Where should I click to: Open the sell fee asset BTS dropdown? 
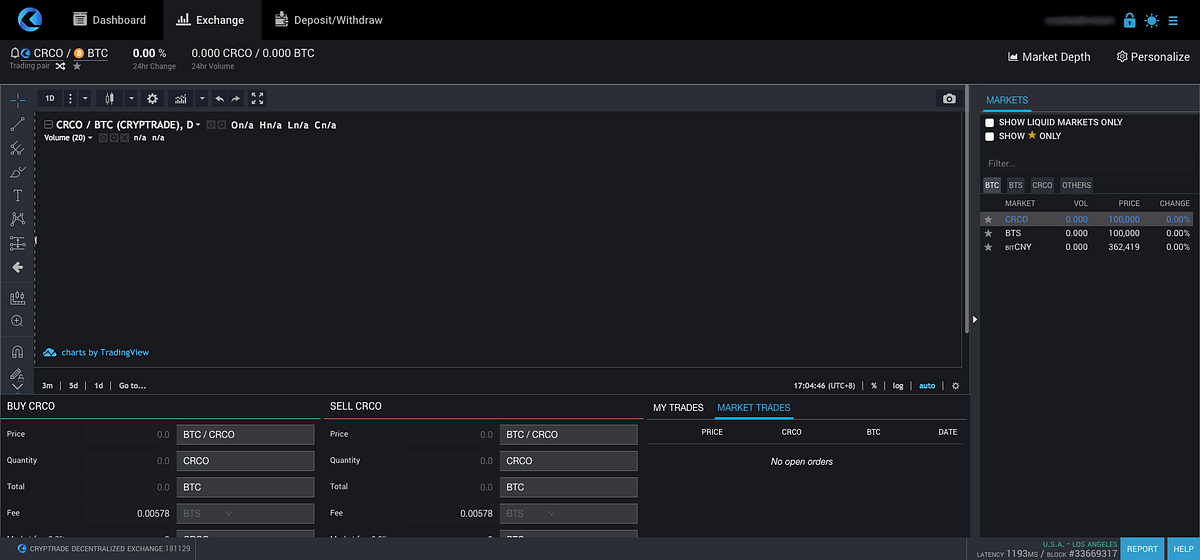(568, 513)
